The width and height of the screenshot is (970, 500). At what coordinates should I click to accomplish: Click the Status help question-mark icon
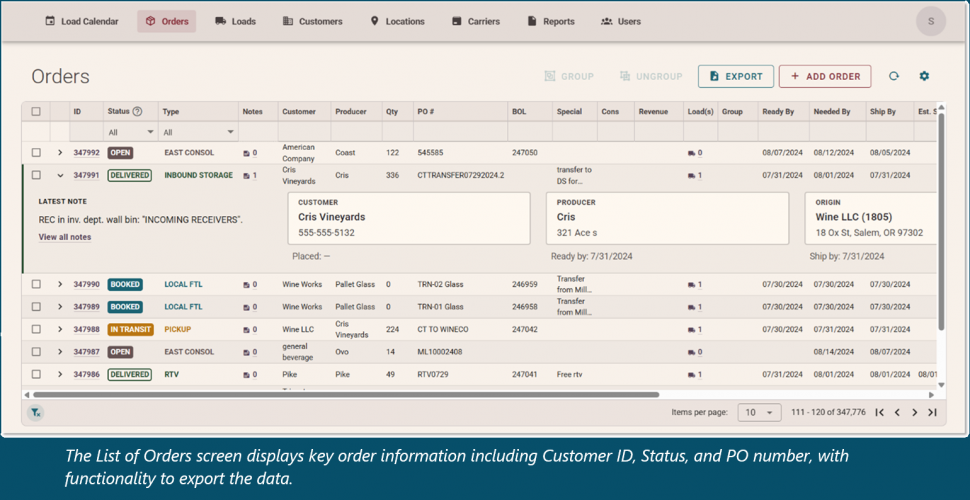137,111
